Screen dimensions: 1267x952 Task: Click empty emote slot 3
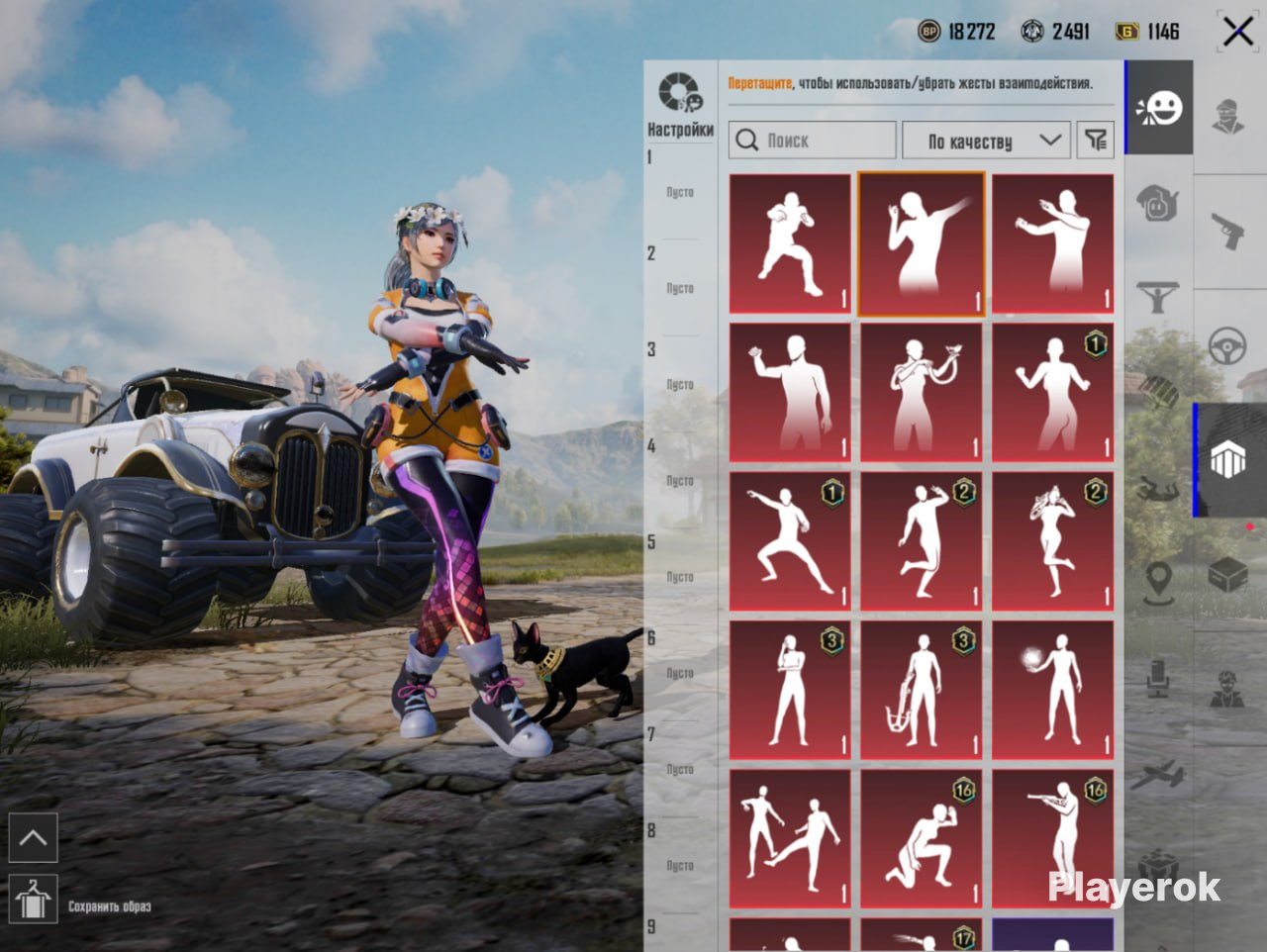point(680,384)
